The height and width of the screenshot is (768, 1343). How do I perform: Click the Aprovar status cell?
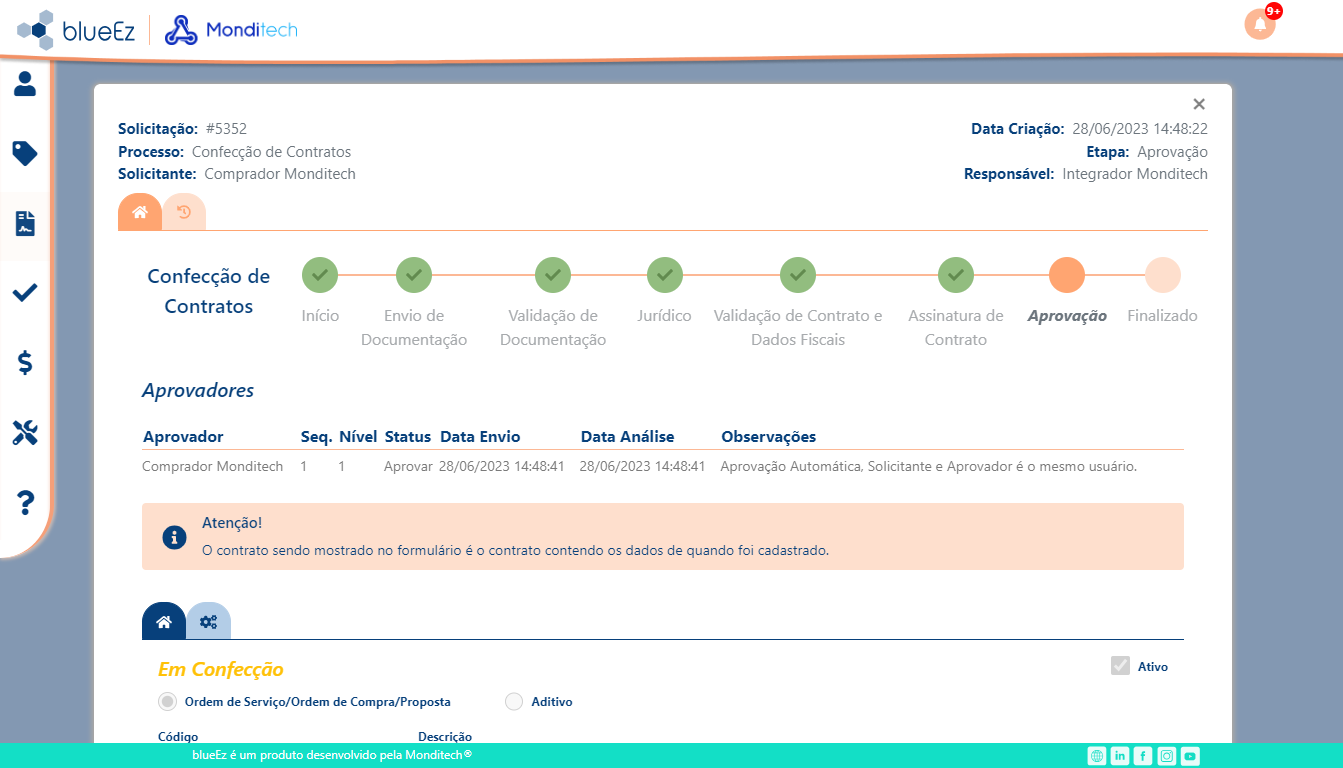click(x=408, y=467)
